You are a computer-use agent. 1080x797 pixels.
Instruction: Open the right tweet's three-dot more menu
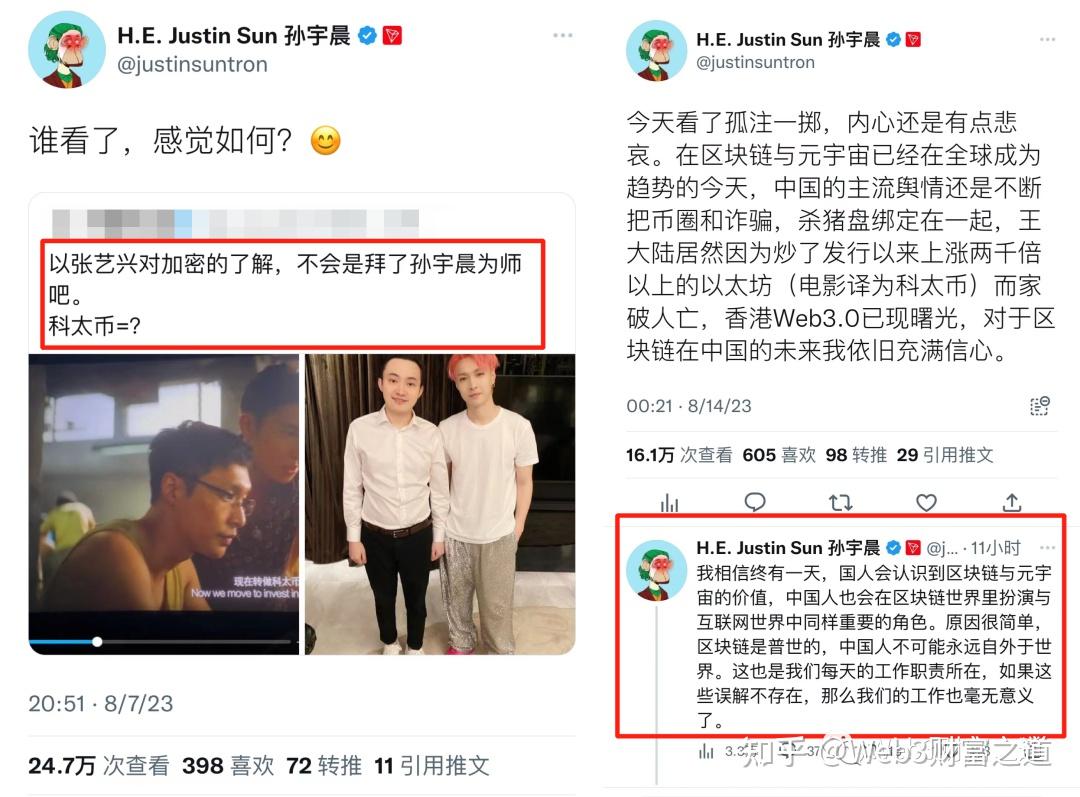[x=1047, y=40]
